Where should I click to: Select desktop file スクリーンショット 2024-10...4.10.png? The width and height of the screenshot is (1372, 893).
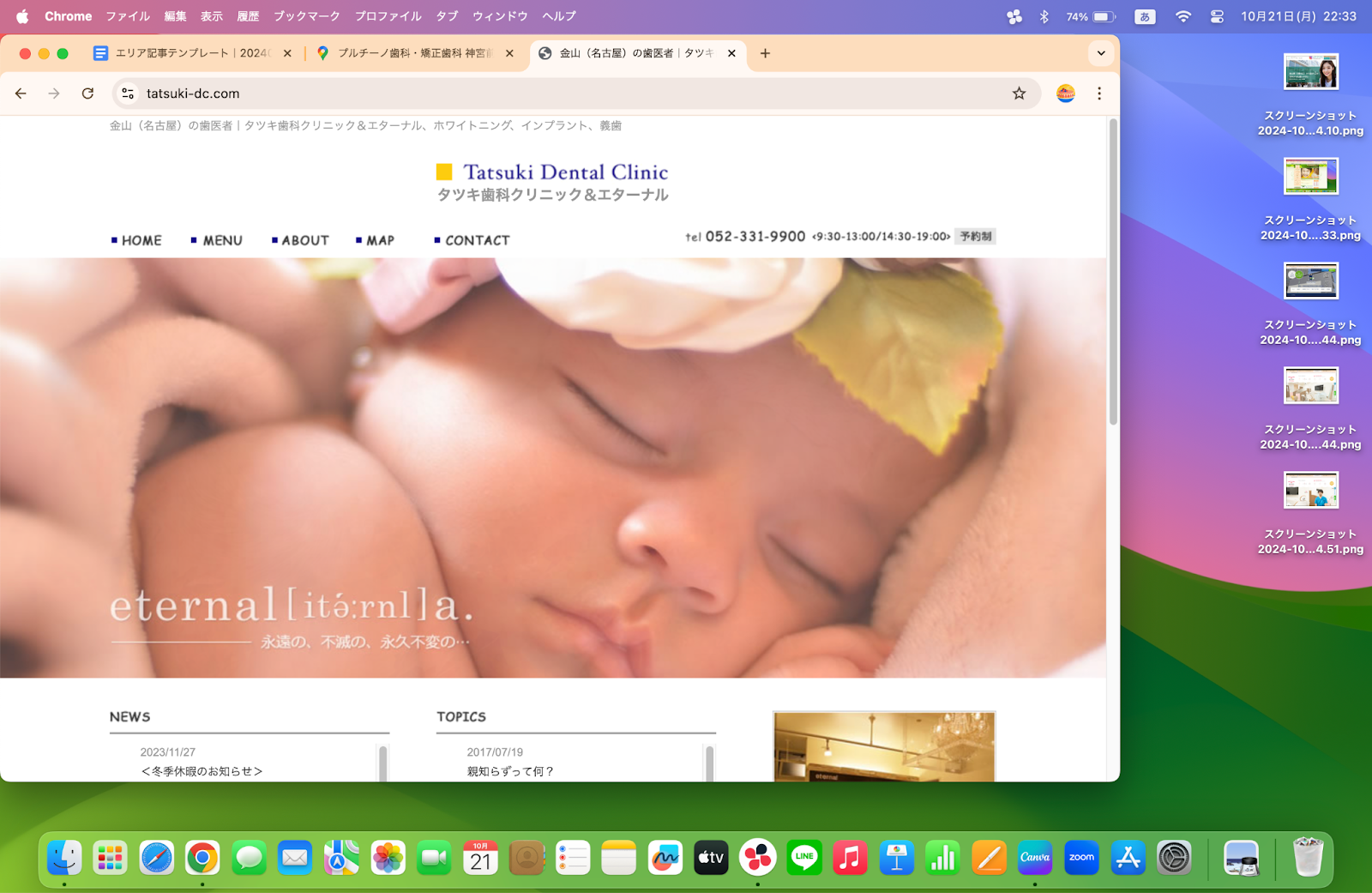[1310, 95]
